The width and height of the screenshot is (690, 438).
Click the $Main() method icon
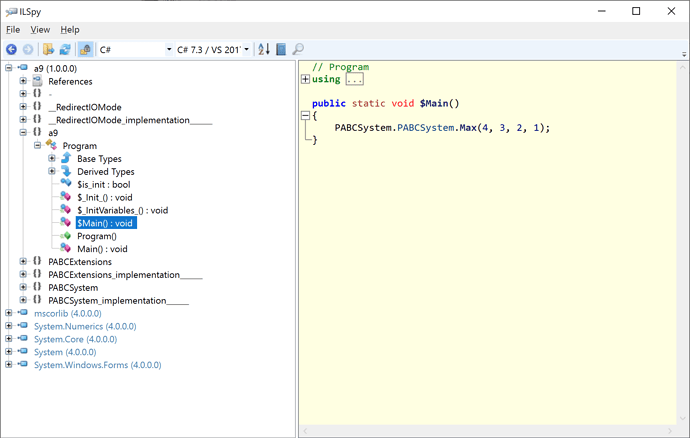66,222
